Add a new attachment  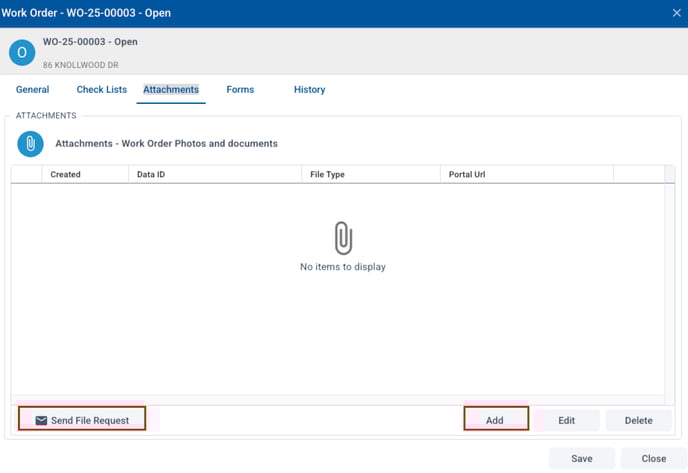pyautogui.click(x=495, y=420)
